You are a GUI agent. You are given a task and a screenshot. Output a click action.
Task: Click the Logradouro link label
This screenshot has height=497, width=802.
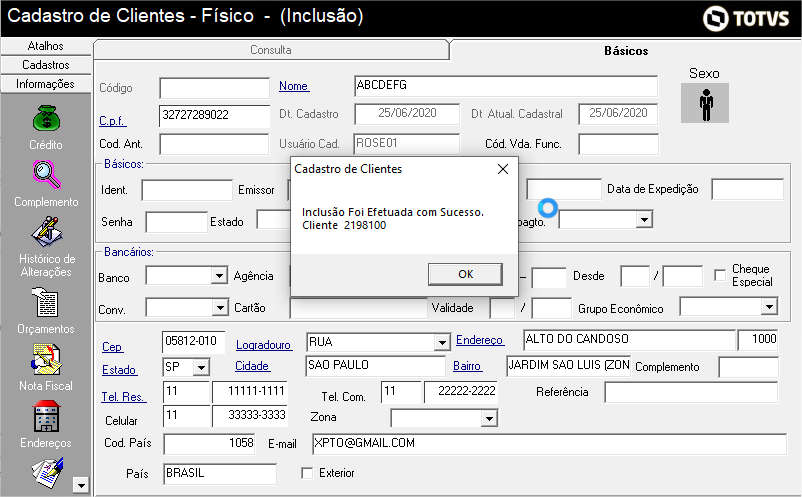264,345
